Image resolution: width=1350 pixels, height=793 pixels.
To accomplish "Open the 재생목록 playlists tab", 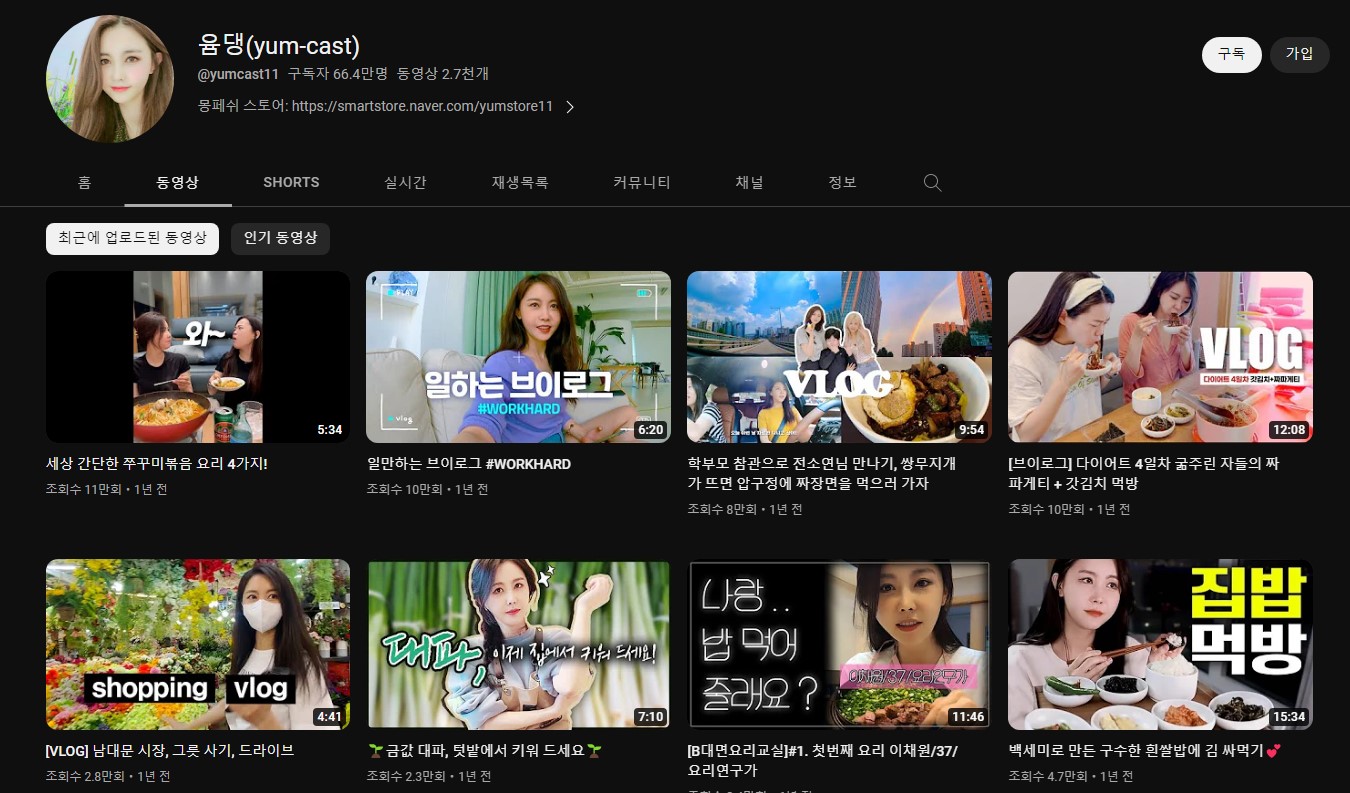I will [x=519, y=182].
